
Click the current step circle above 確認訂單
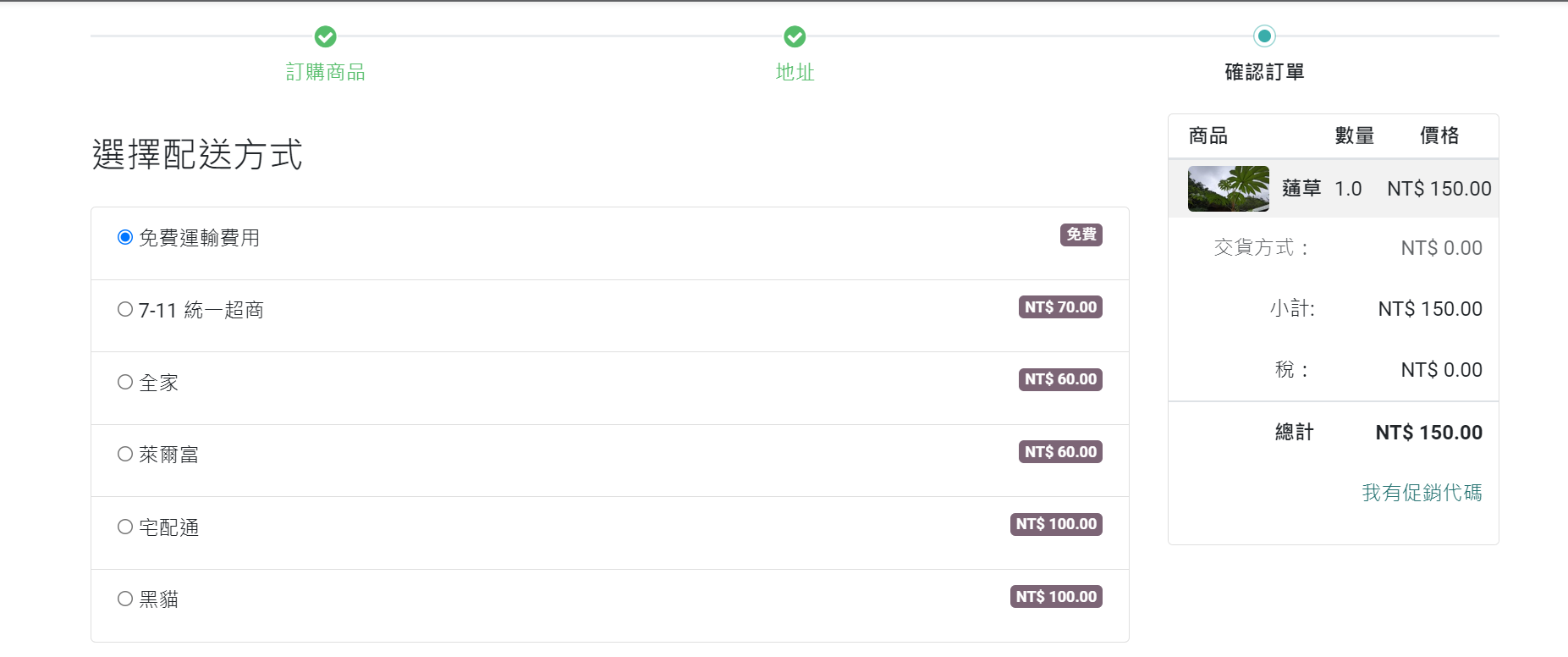click(1264, 36)
